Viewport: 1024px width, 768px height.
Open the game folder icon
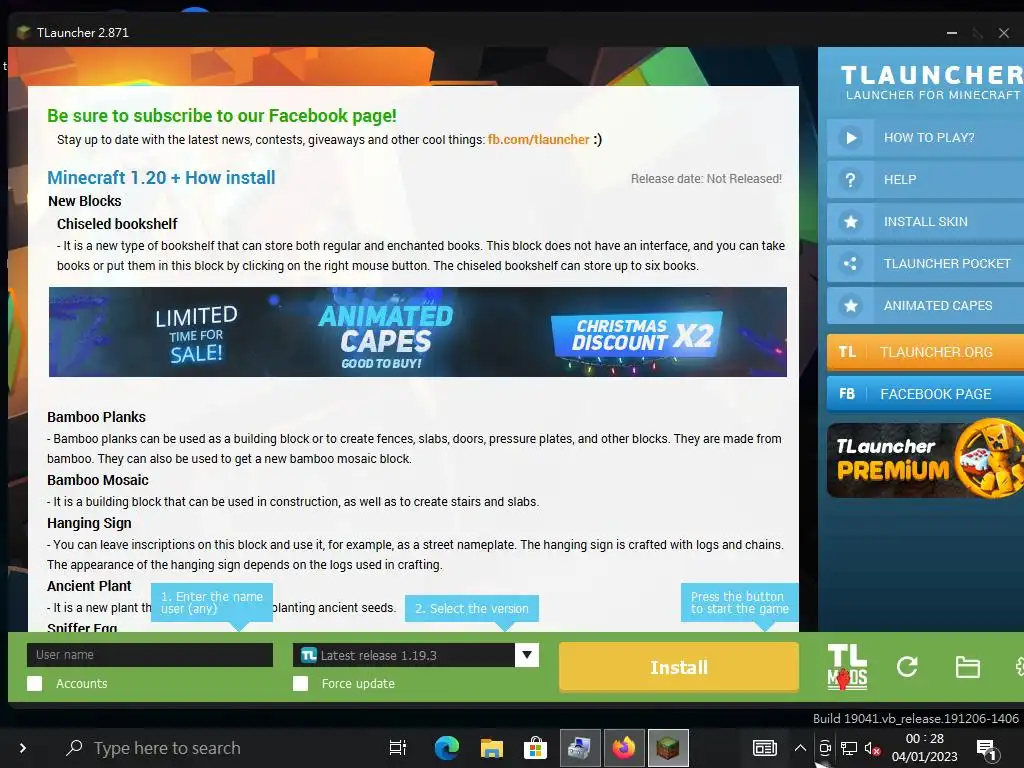click(x=967, y=667)
